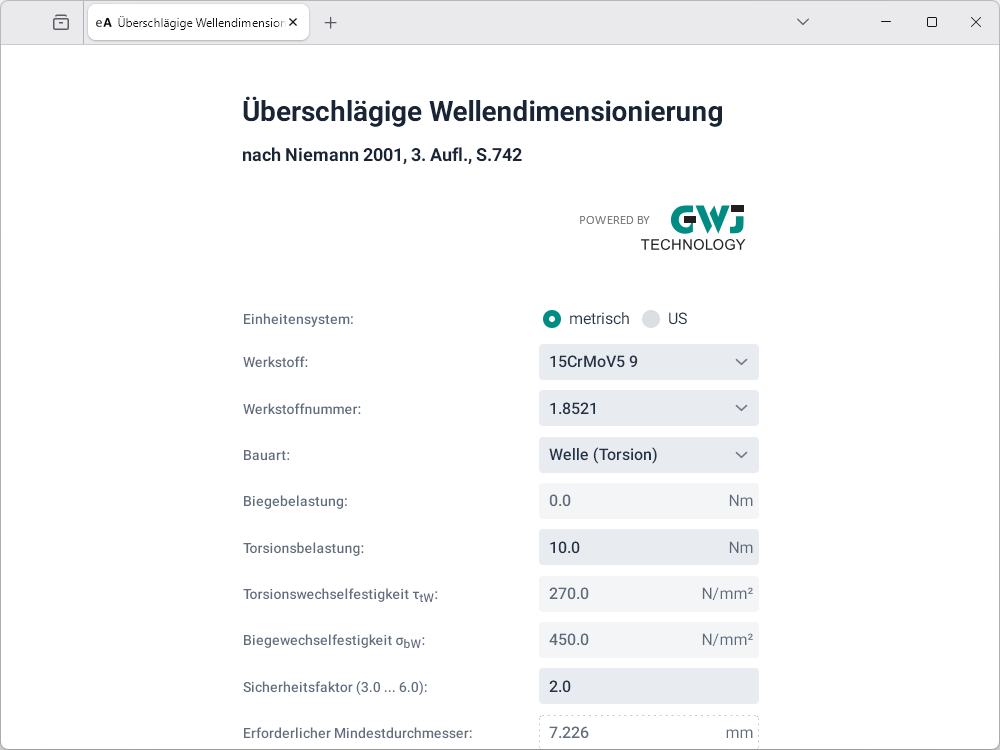Close the Überschlägige Wellendimensionierung tab
The image size is (1000, 750).
point(293,22)
